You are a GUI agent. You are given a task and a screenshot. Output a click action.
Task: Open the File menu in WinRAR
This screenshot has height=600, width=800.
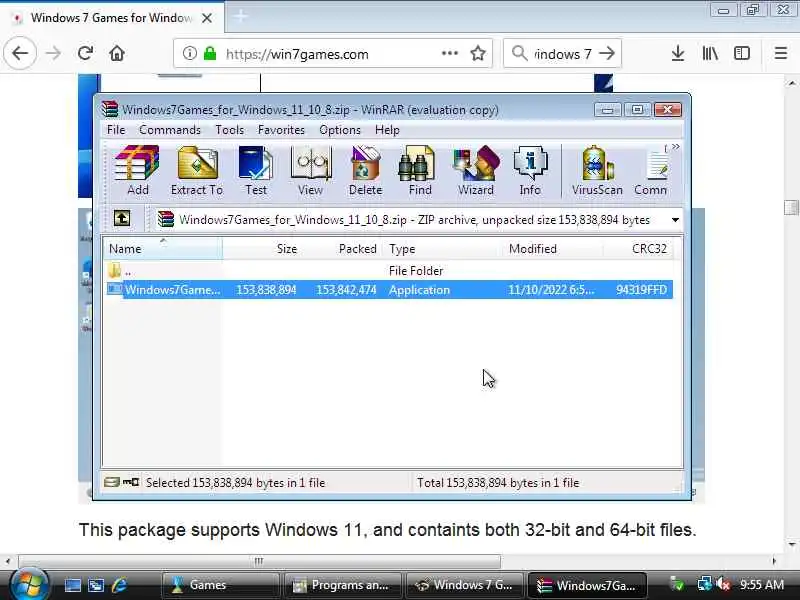(x=116, y=130)
